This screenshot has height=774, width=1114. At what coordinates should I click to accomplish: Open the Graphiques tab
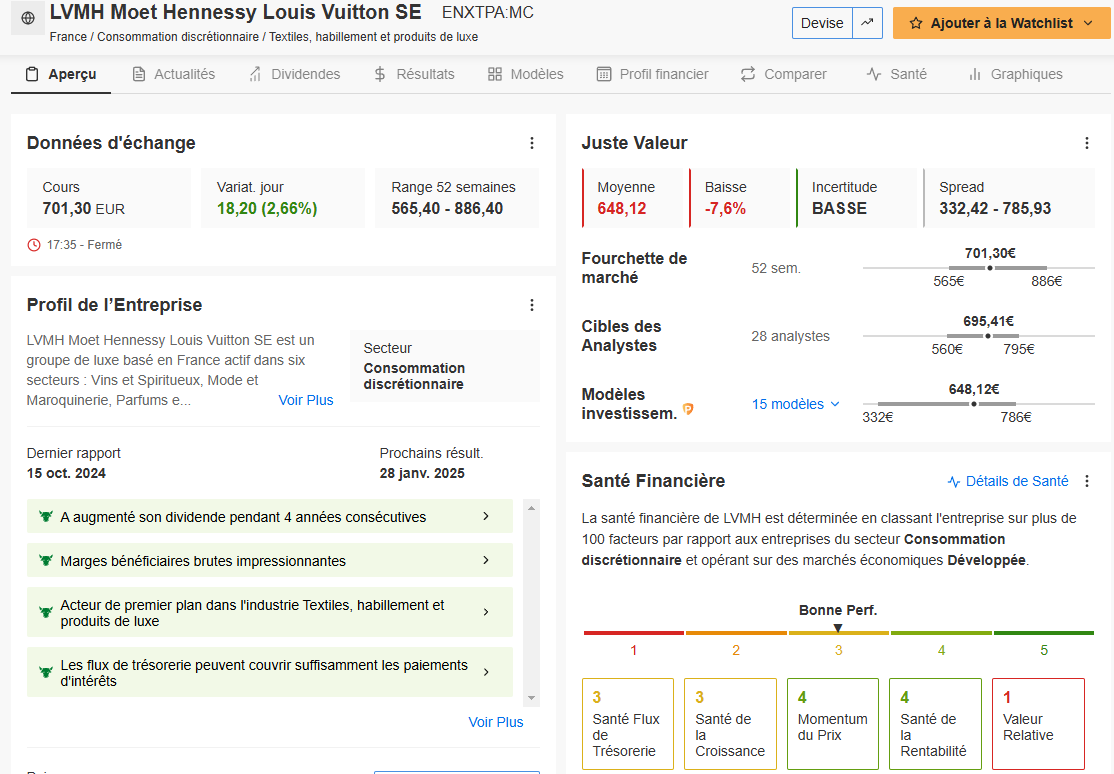point(1016,74)
